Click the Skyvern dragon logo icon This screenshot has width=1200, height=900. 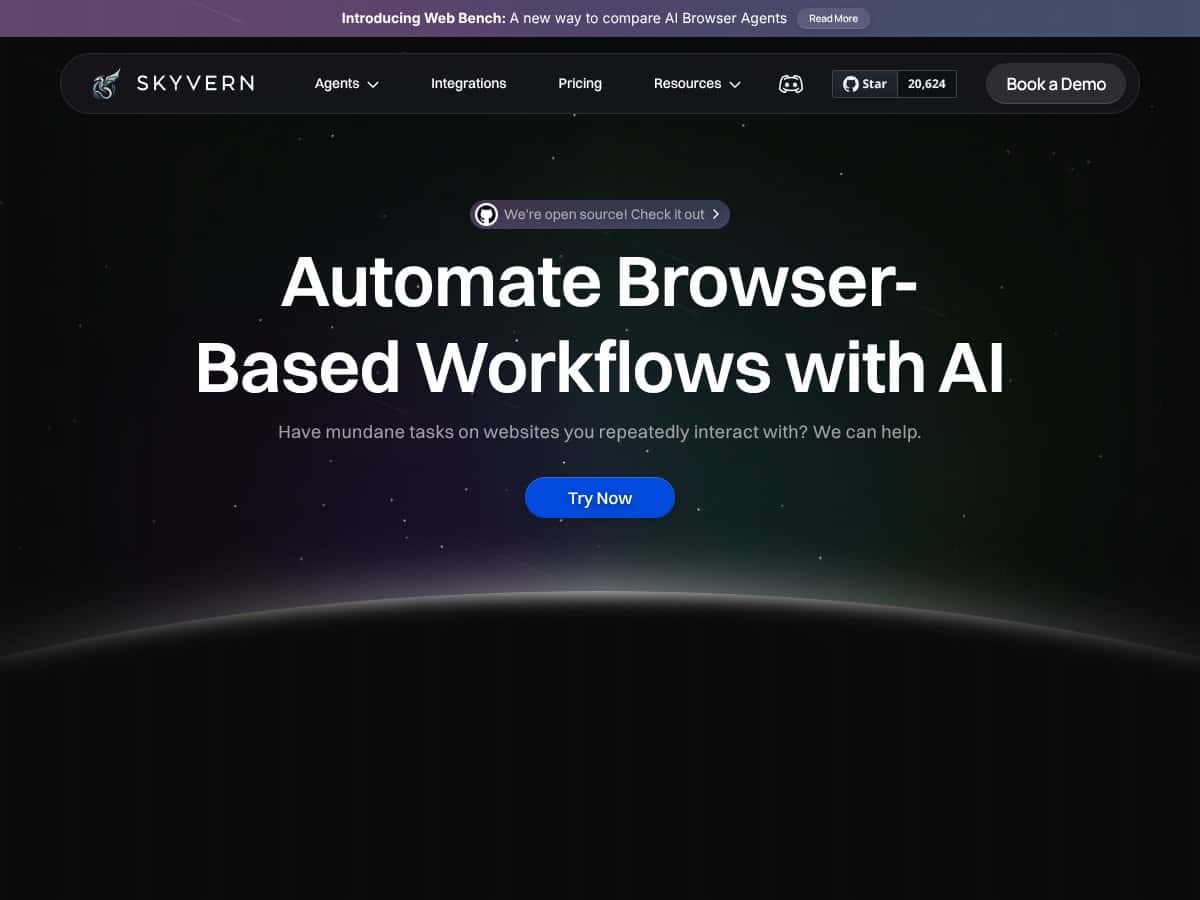106,84
